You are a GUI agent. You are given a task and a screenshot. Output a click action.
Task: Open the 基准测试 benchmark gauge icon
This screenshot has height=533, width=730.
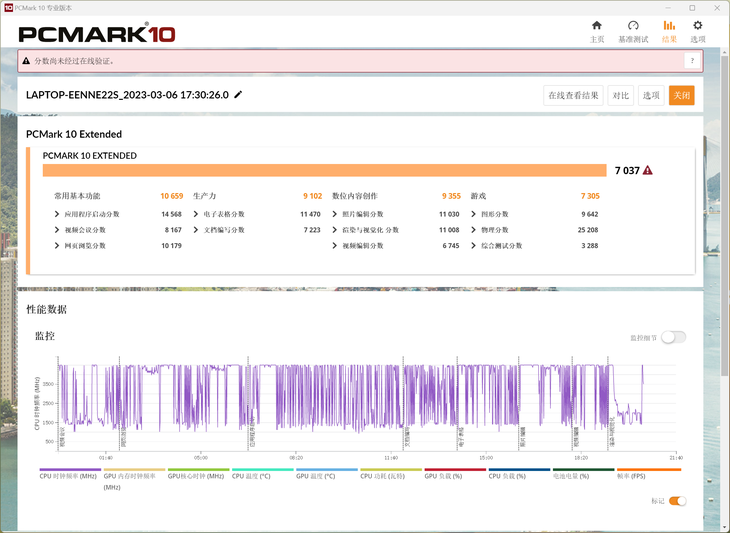633,26
